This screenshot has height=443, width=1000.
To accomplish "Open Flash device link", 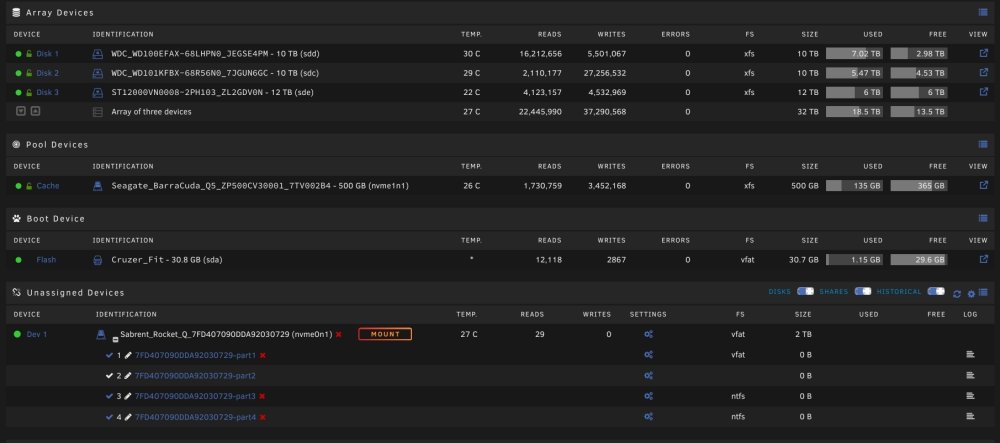I will (x=46, y=260).
